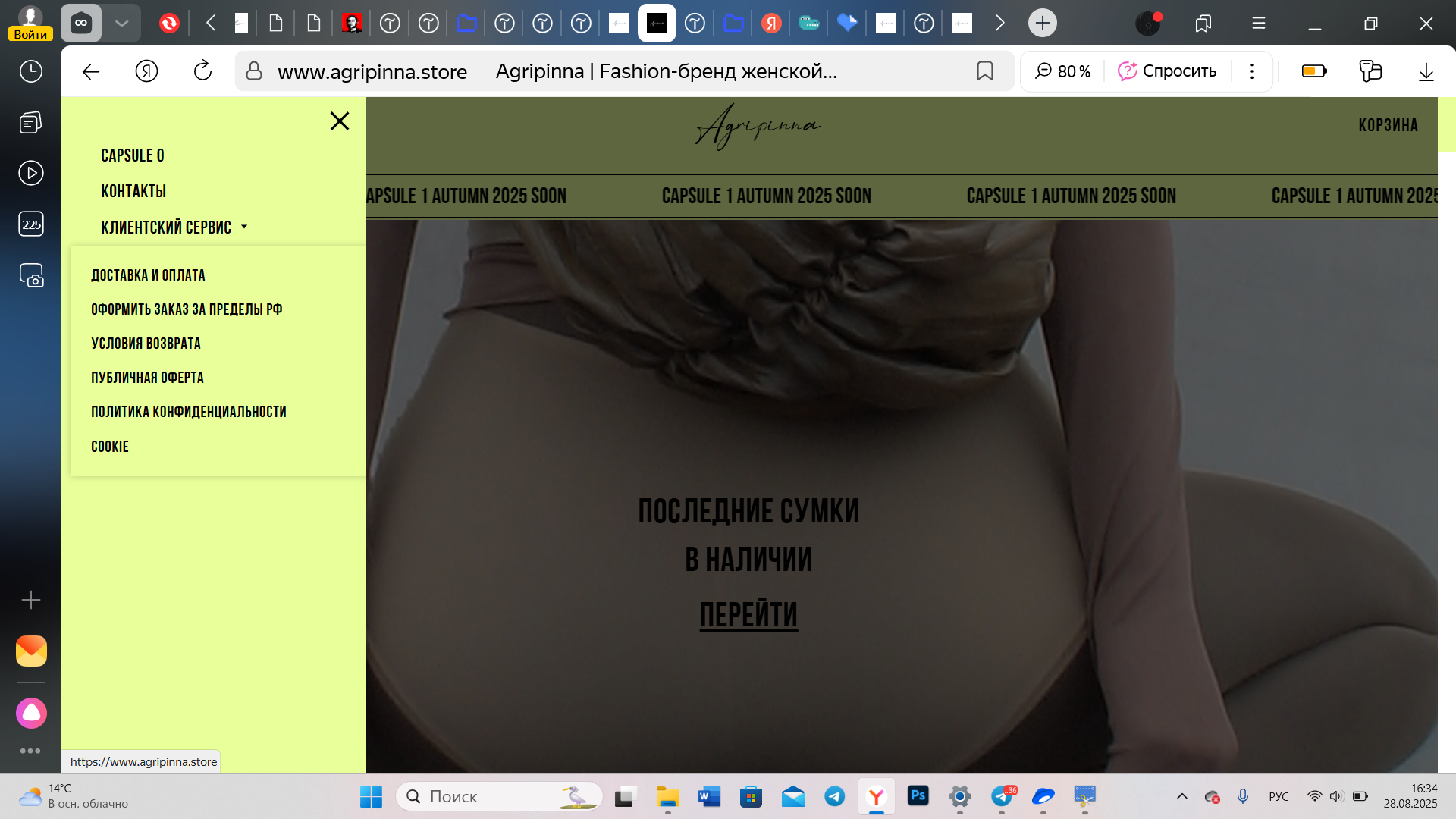The image size is (1456, 819).
Task: Open КОНТАКТЫ menu item
Action: 133,191
